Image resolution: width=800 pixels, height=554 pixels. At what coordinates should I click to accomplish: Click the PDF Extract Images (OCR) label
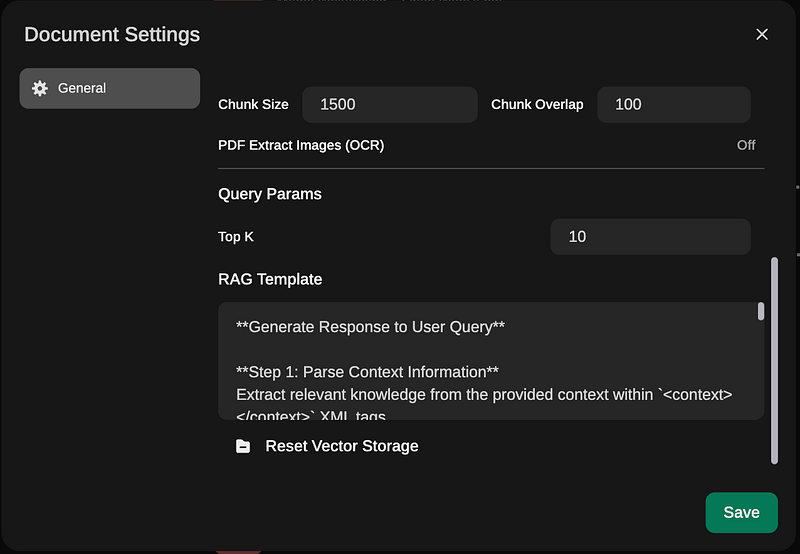click(x=301, y=145)
